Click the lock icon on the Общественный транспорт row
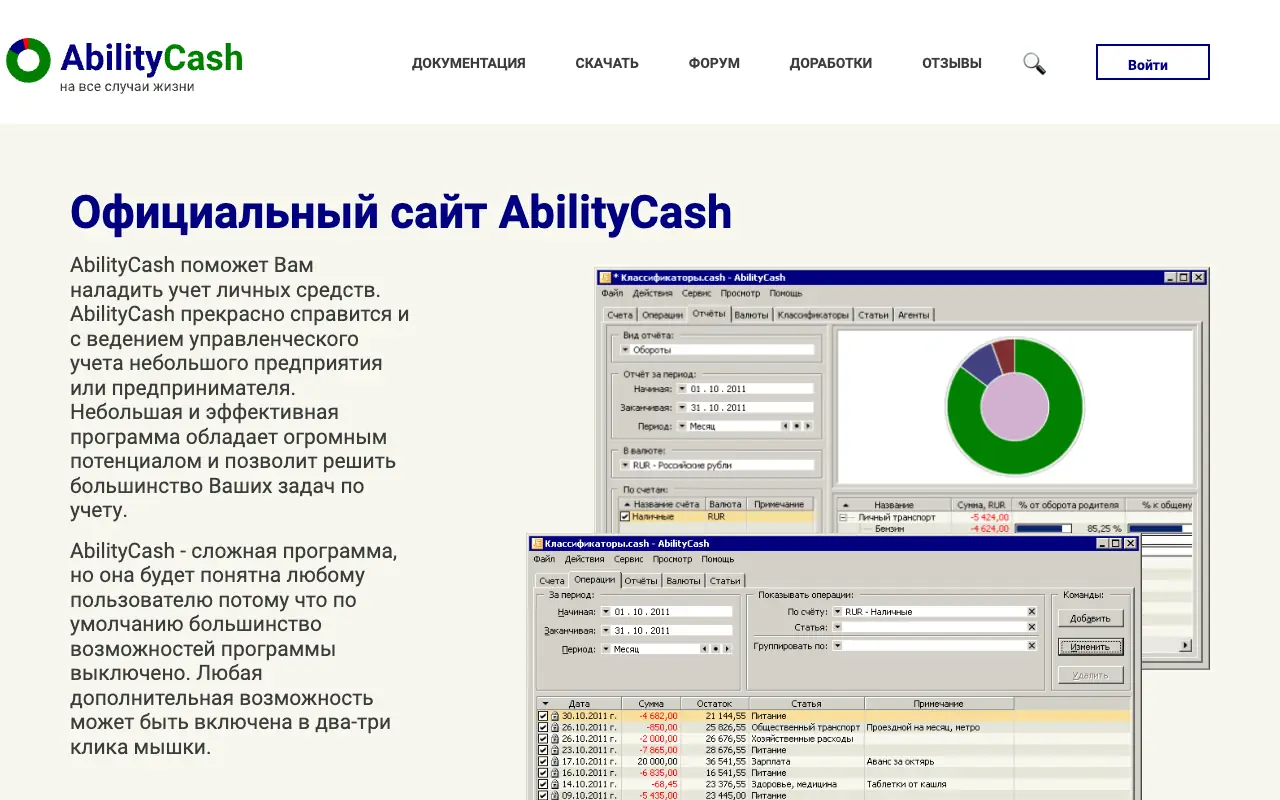This screenshot has height=800, width=1280. 555,727
